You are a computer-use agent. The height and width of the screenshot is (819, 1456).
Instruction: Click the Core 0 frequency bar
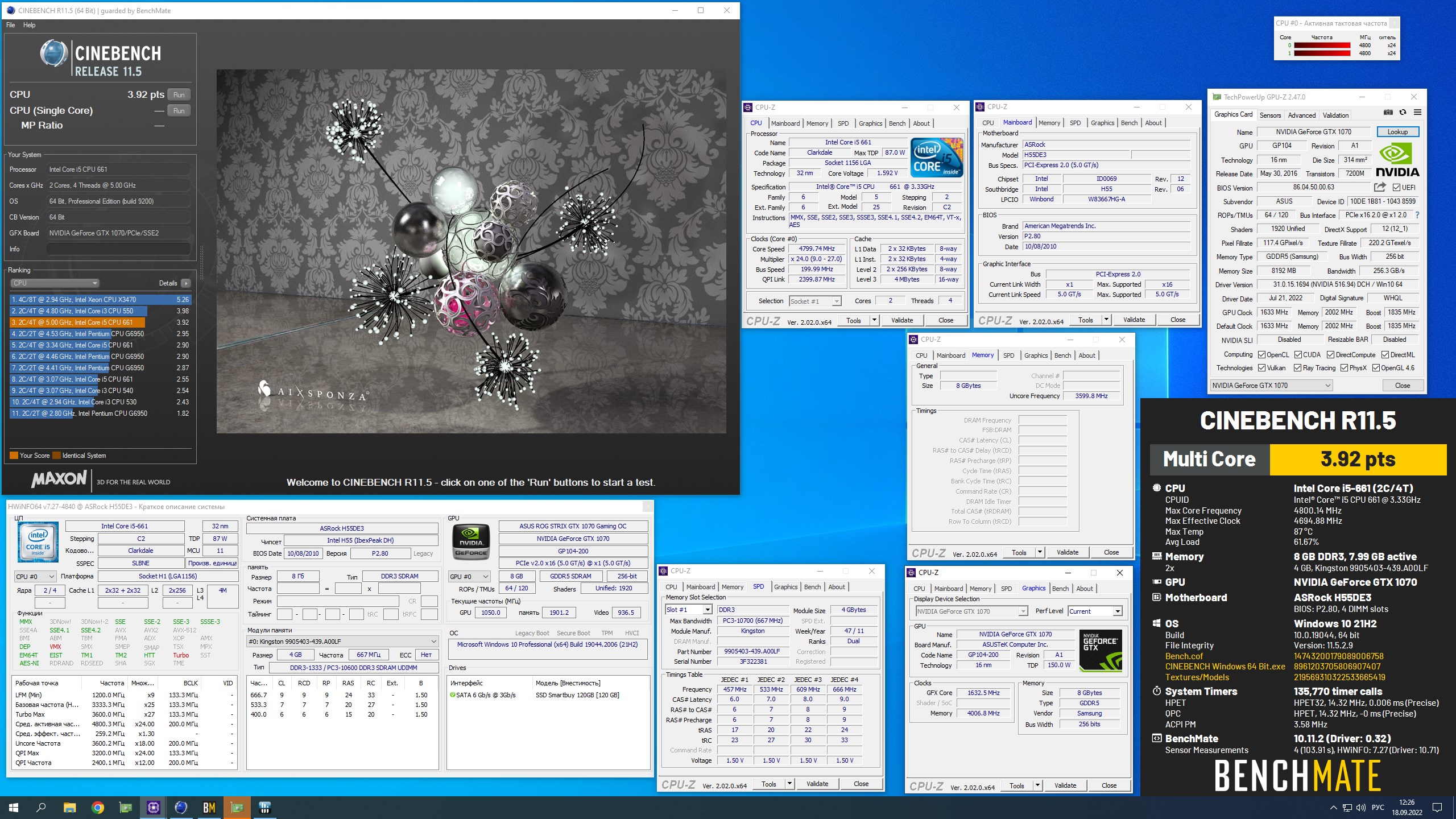point(1322,45)
